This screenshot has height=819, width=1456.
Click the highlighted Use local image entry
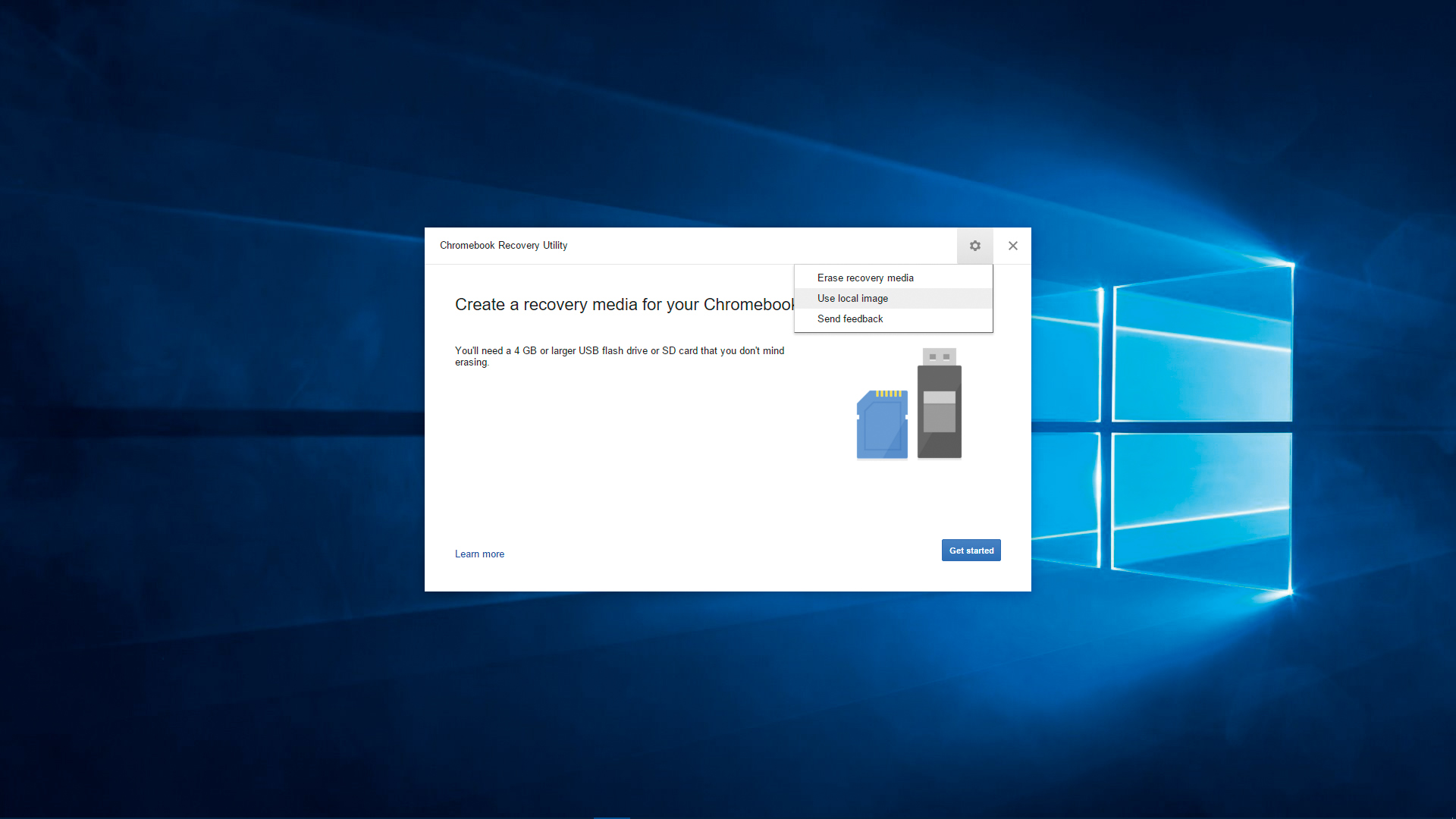click(x=852, y=298)
